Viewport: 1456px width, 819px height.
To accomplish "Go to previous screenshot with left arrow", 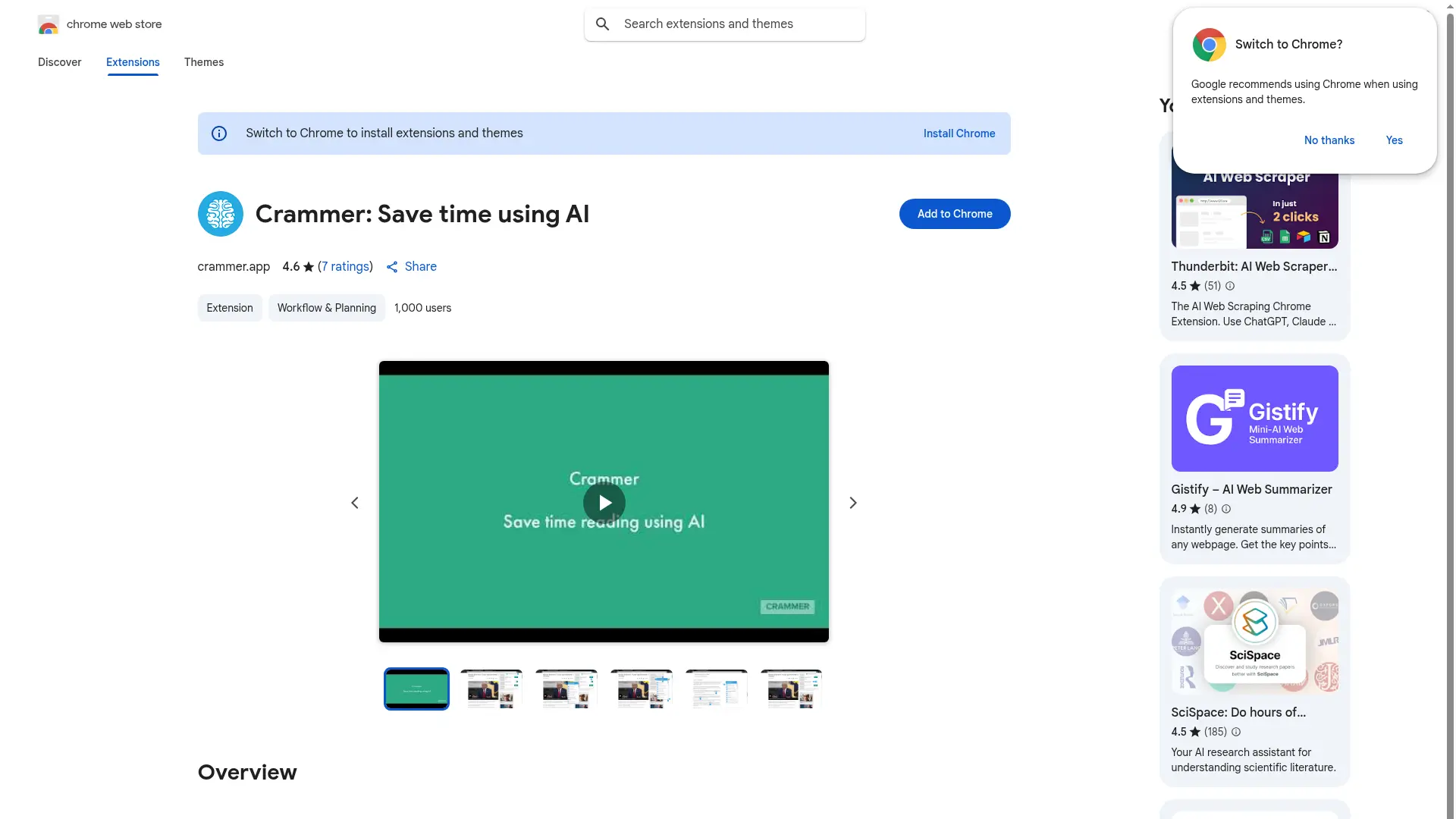I will 354,503.
